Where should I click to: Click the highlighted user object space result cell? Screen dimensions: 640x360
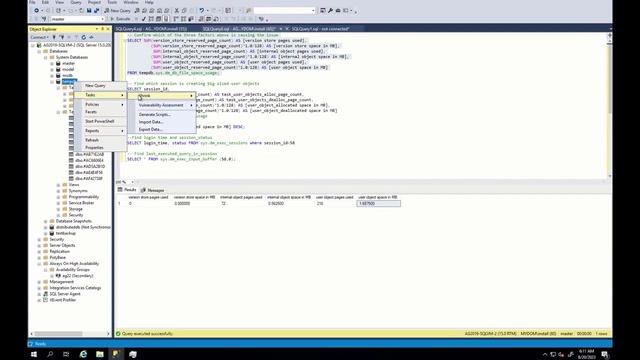coord(378,203)
